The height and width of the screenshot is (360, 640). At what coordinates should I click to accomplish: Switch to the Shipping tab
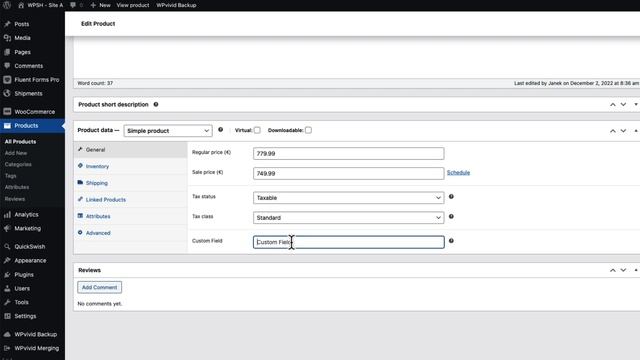(131, 183)
